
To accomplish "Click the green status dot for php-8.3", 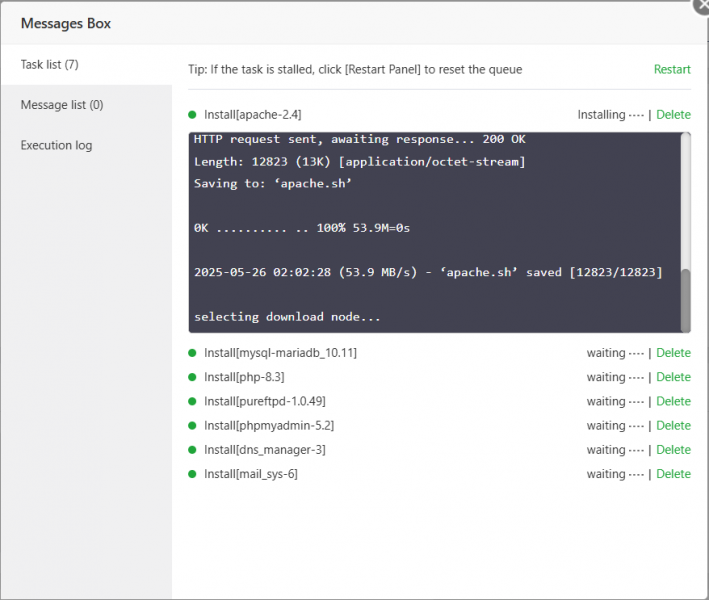I will pyautogui.click(x=192, y=377).
